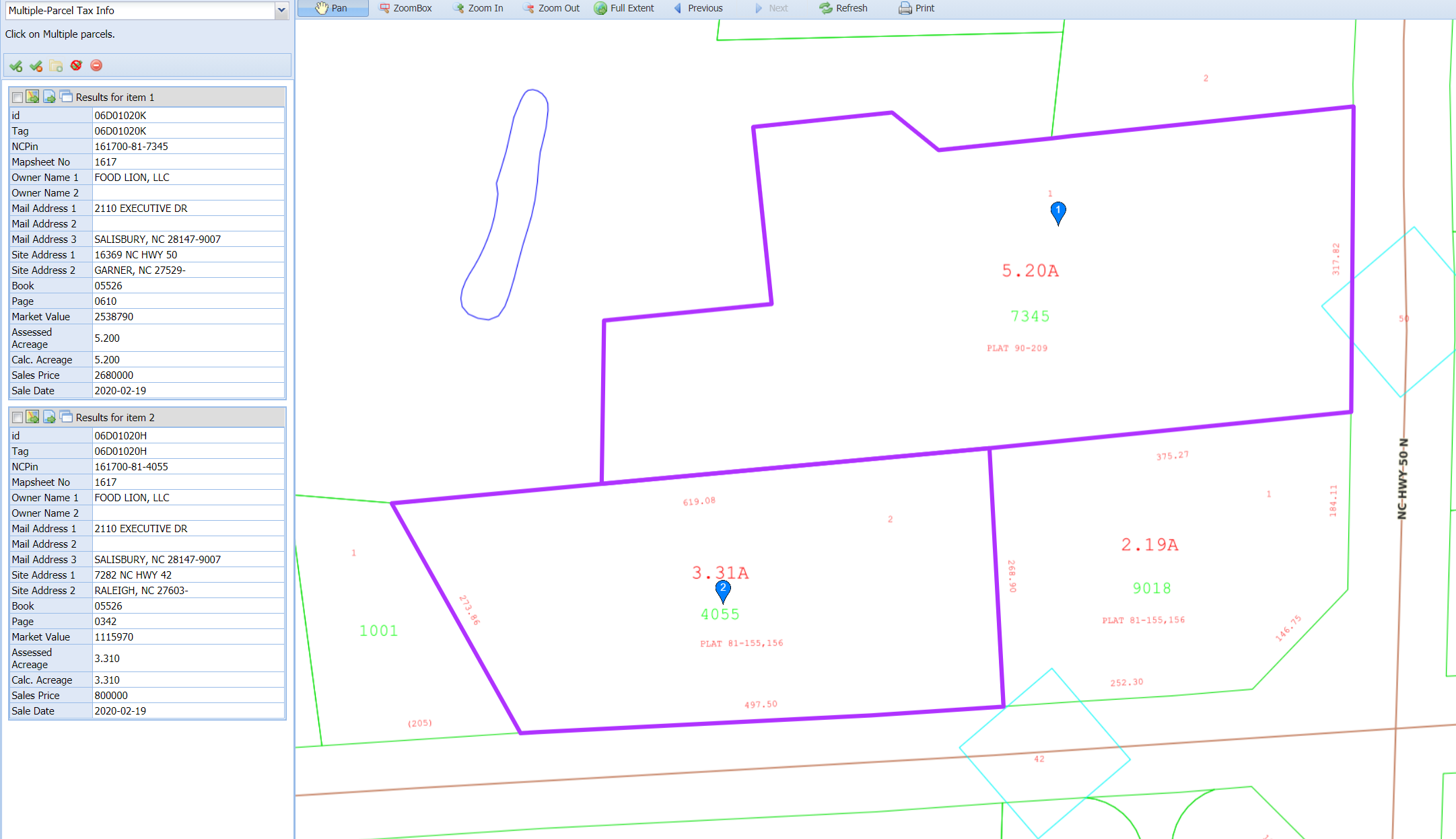Click the export document icon for item 1
The width and height of the screenshot is (1456, 839).
(x=50, y=97)
